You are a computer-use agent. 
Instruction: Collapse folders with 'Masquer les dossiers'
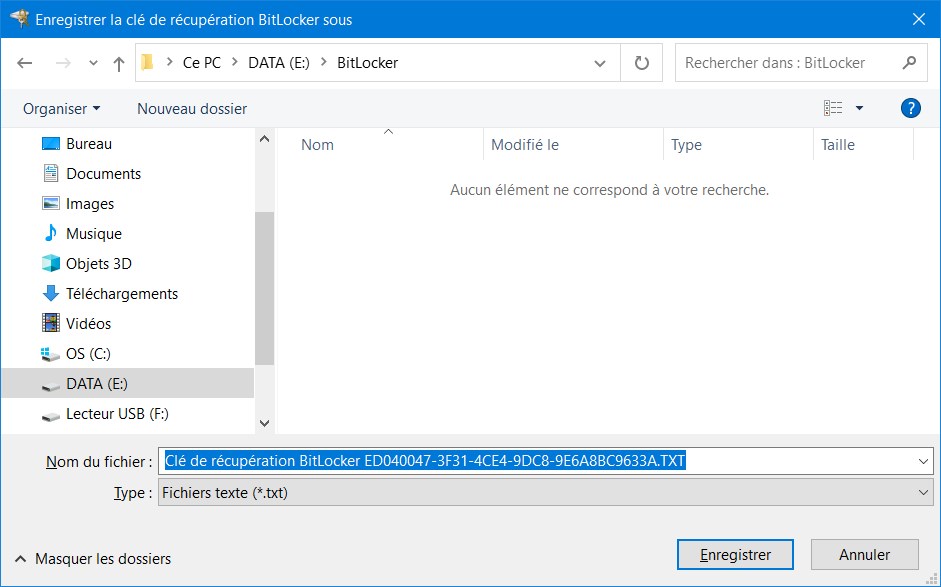(x=93, y=559)
